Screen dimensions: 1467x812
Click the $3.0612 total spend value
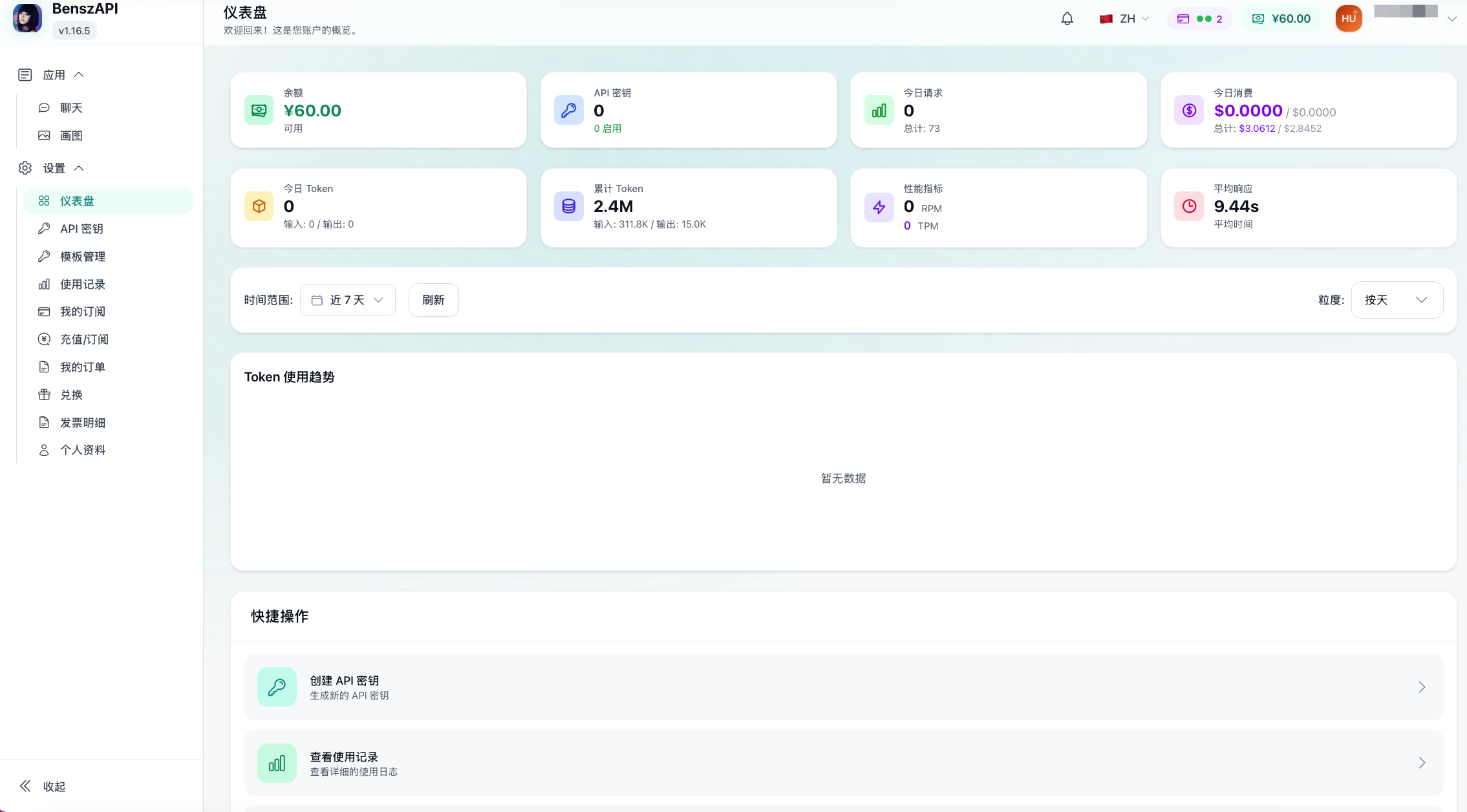pyautogui.click(x=1257, y=129)
